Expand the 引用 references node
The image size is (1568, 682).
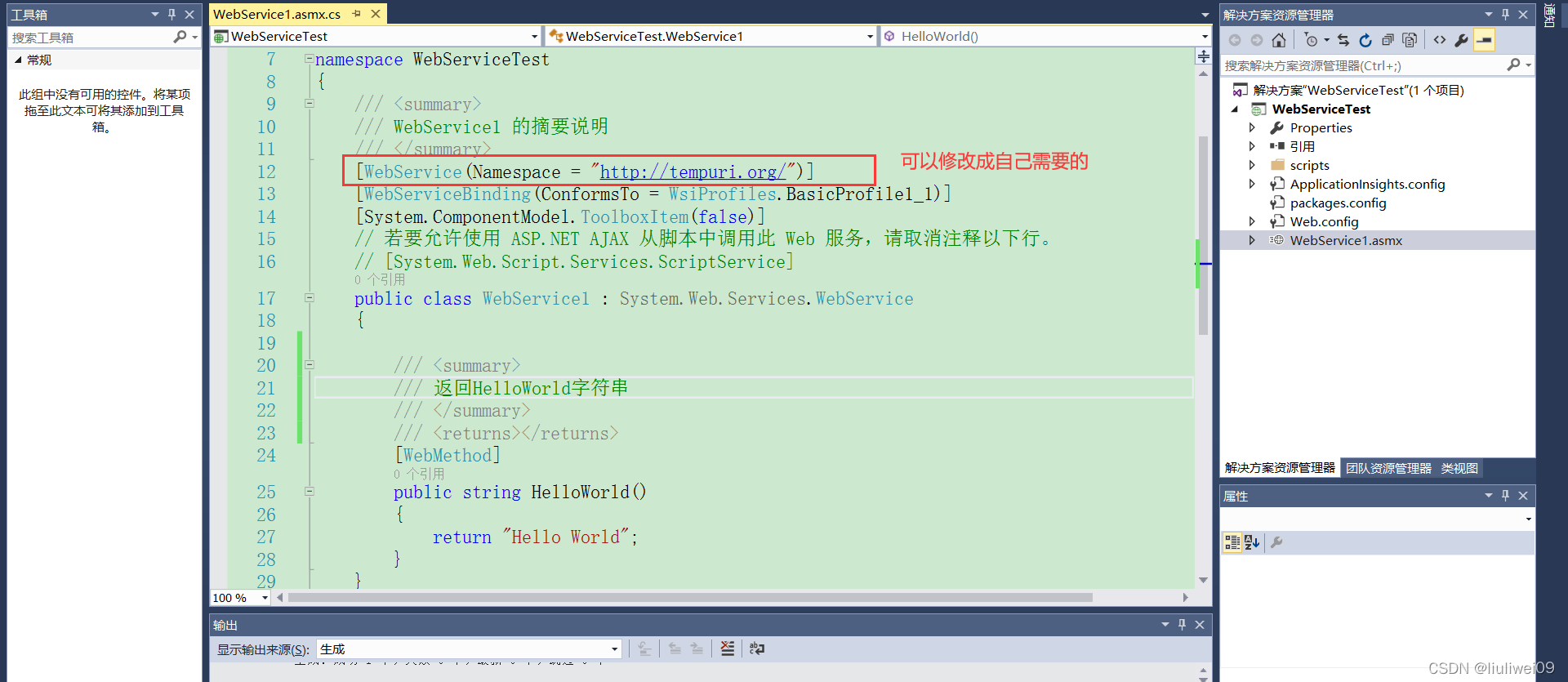[x=1252, y=146]
